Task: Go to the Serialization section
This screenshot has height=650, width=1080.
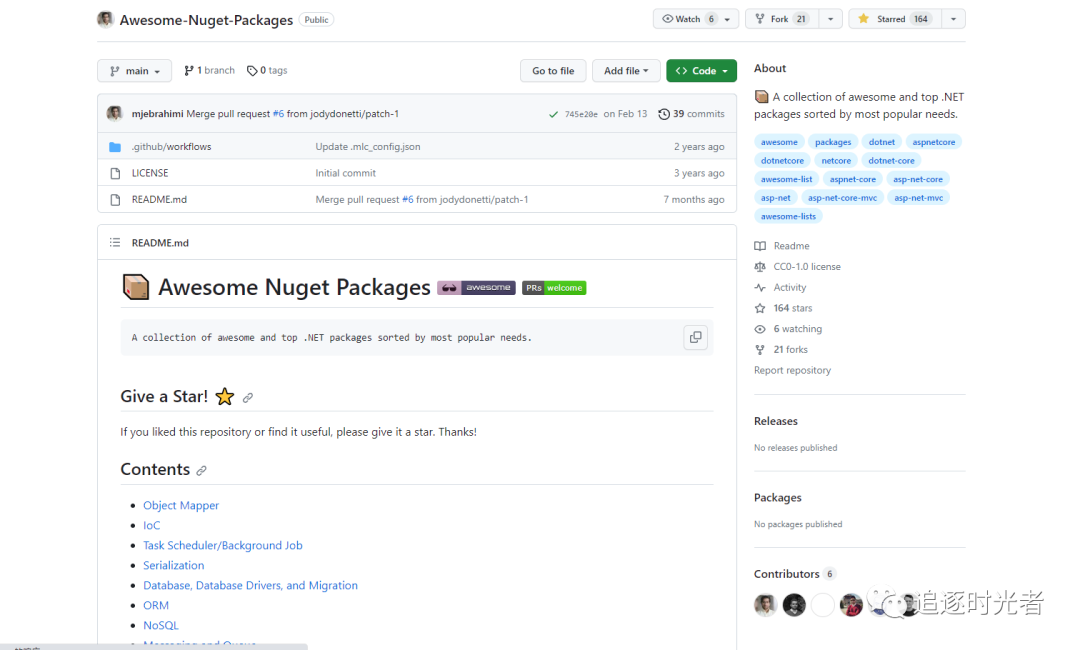Action: tap(174, 565)
